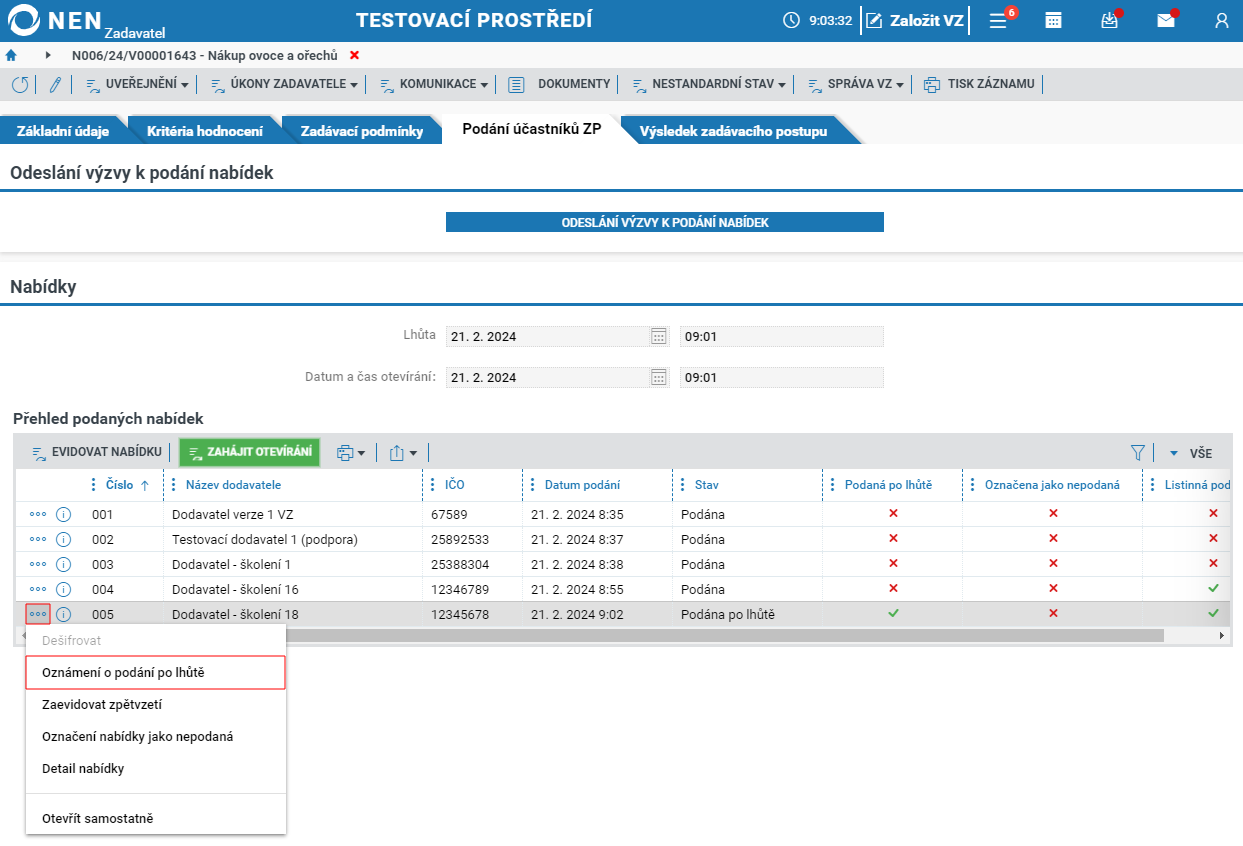Image resolution: width=1243 pixels, height=846 pixels.
Task: Open row actions for offer 003
Action: pos(38,564)
